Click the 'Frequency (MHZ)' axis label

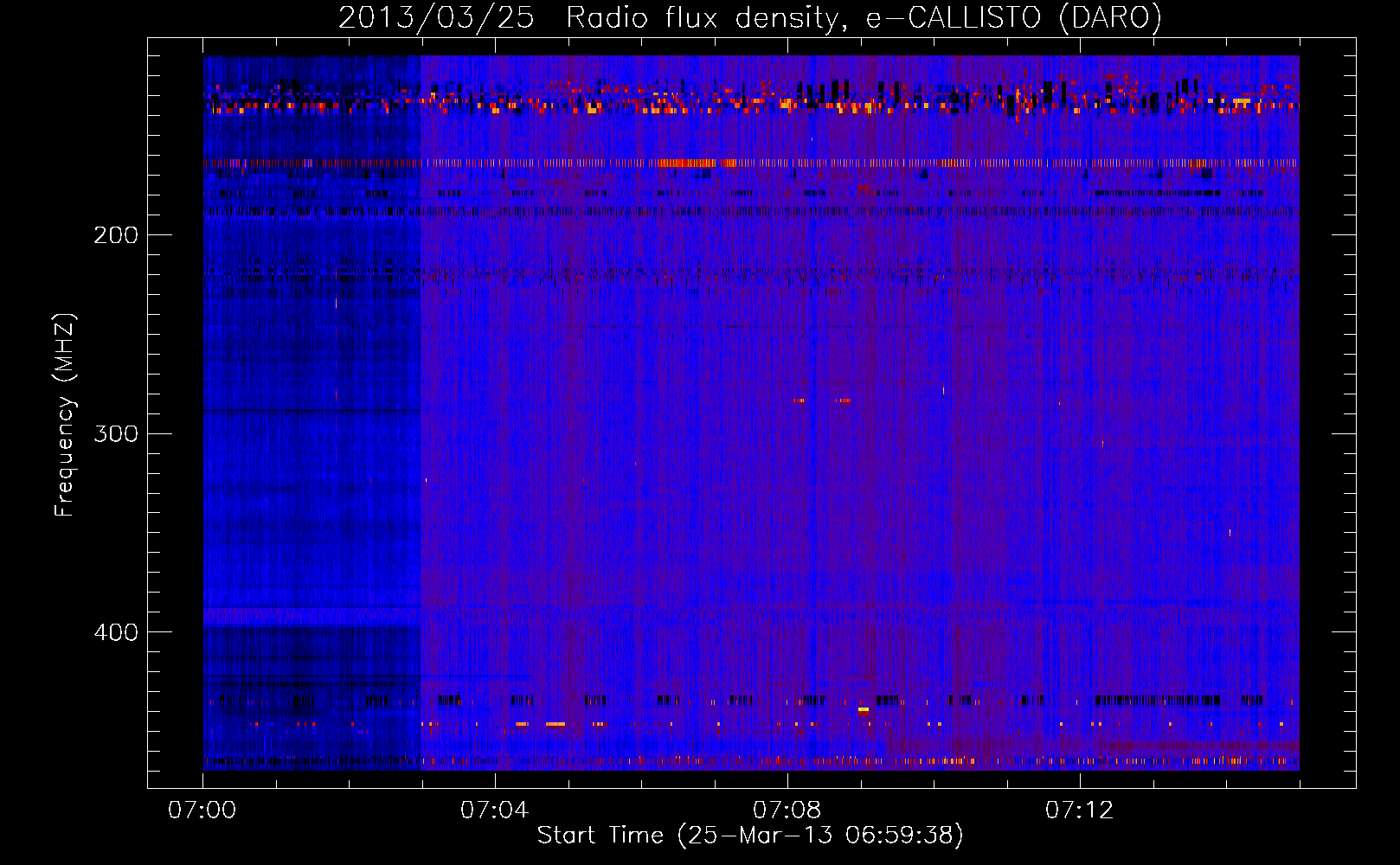(x=65, y=415)
